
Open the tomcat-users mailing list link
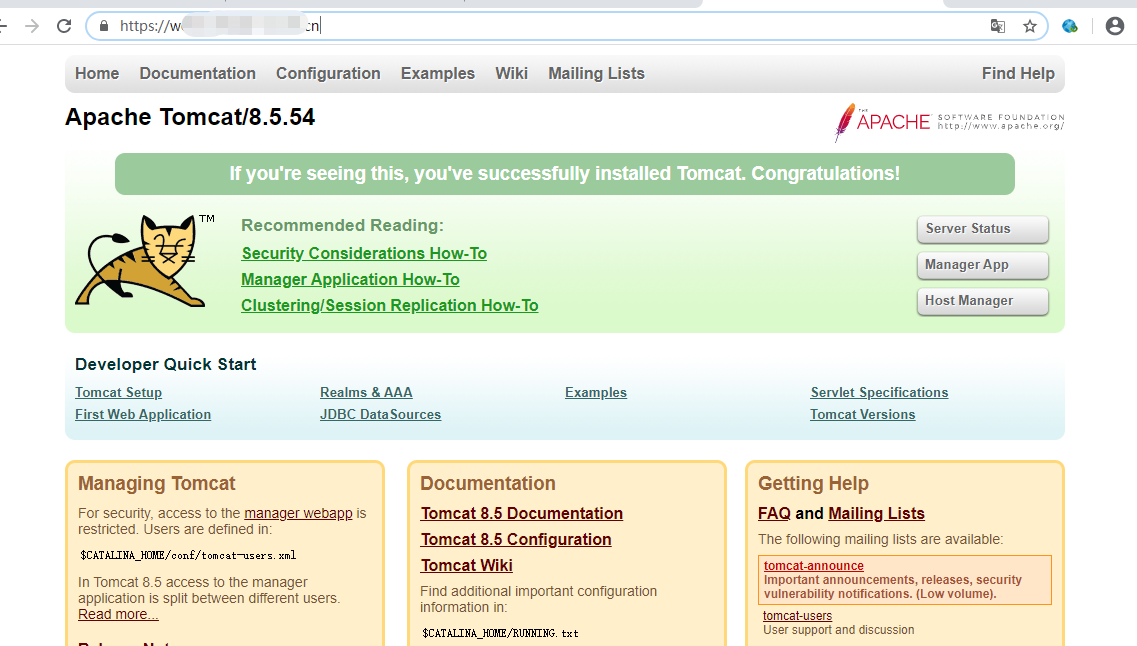click(797, 616)
